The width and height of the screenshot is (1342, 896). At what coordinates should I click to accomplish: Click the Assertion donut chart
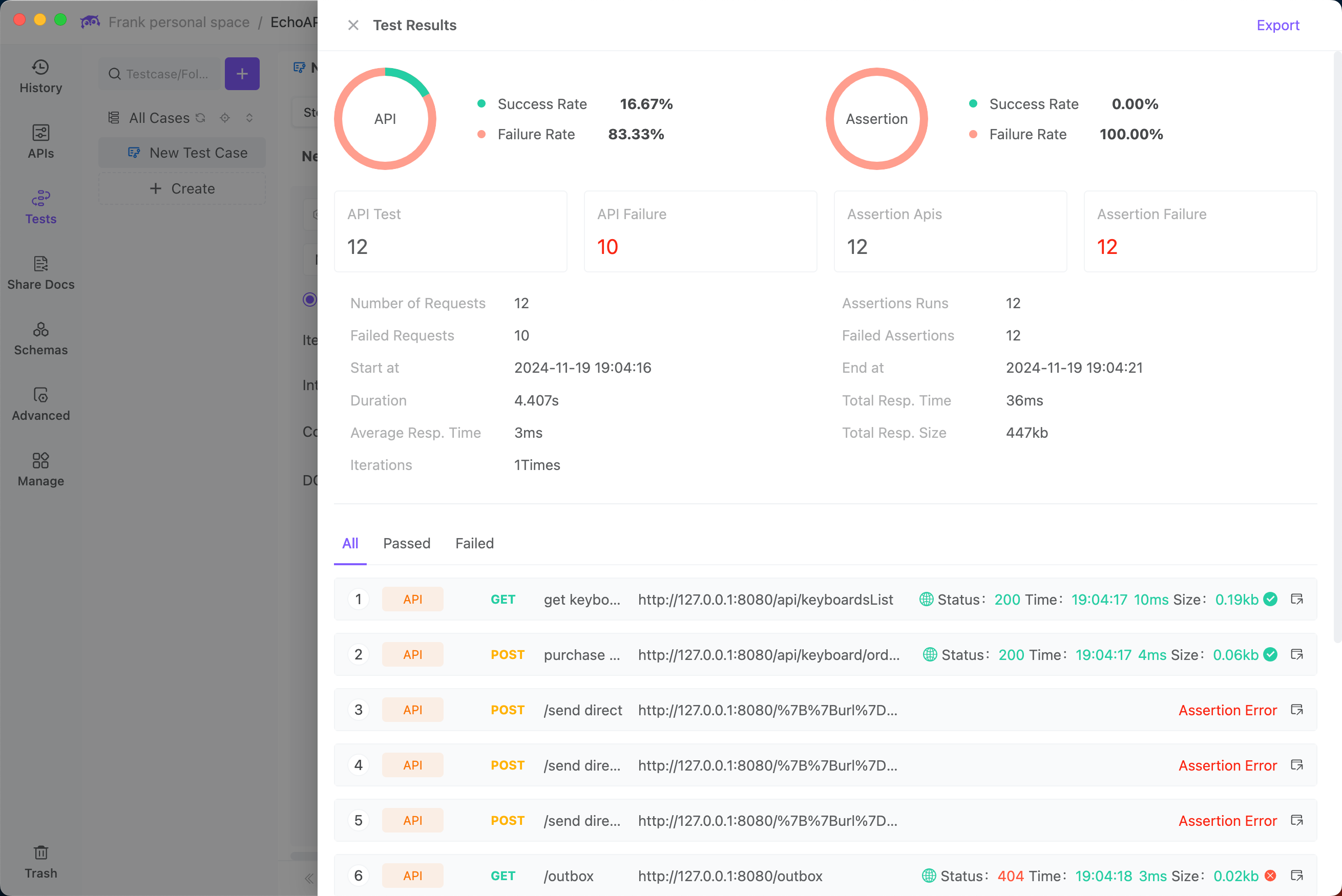pos(876,119)
